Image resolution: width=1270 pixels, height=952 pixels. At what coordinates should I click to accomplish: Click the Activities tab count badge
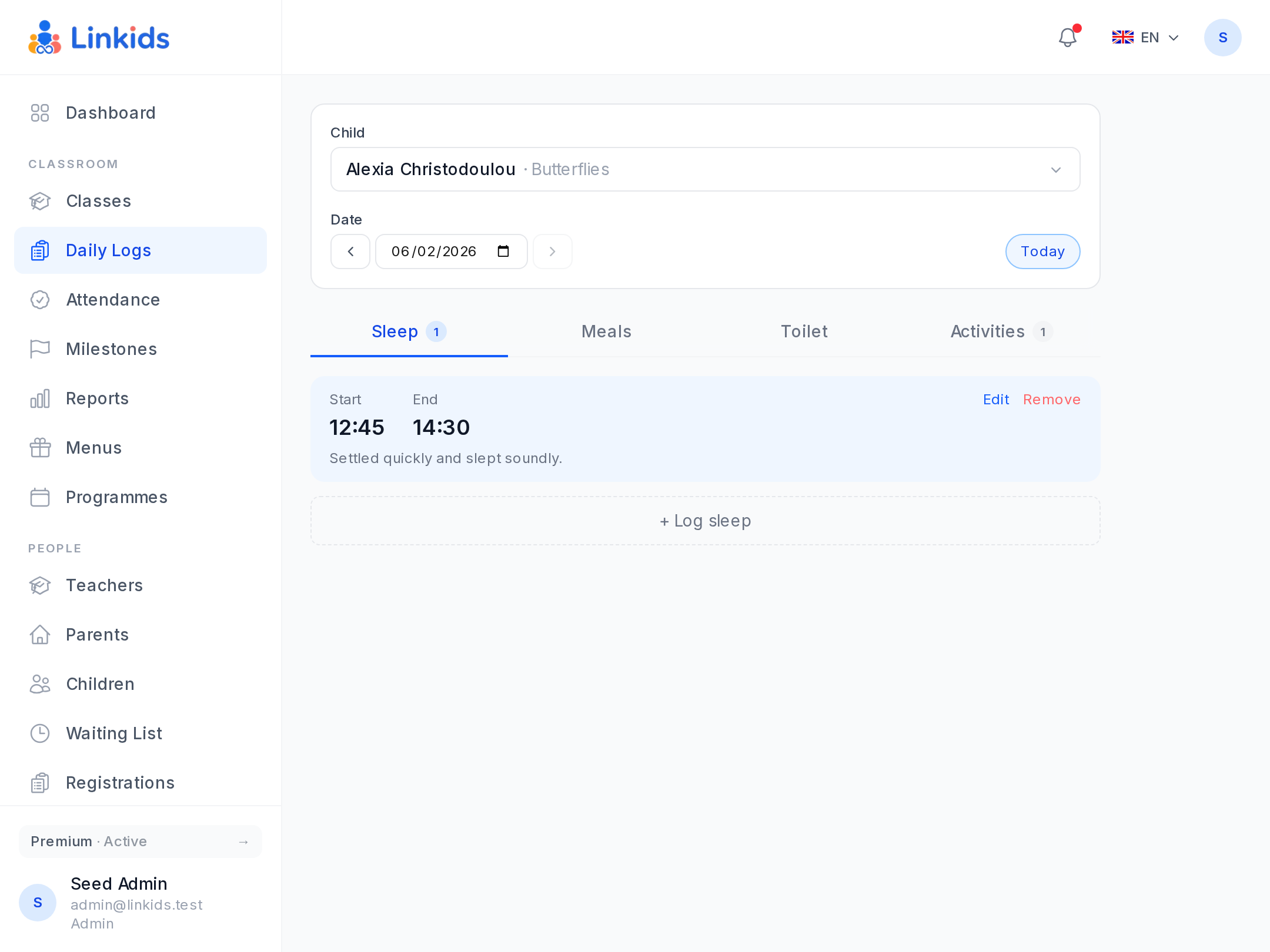pyautogui.click(x=1043, y=332)
